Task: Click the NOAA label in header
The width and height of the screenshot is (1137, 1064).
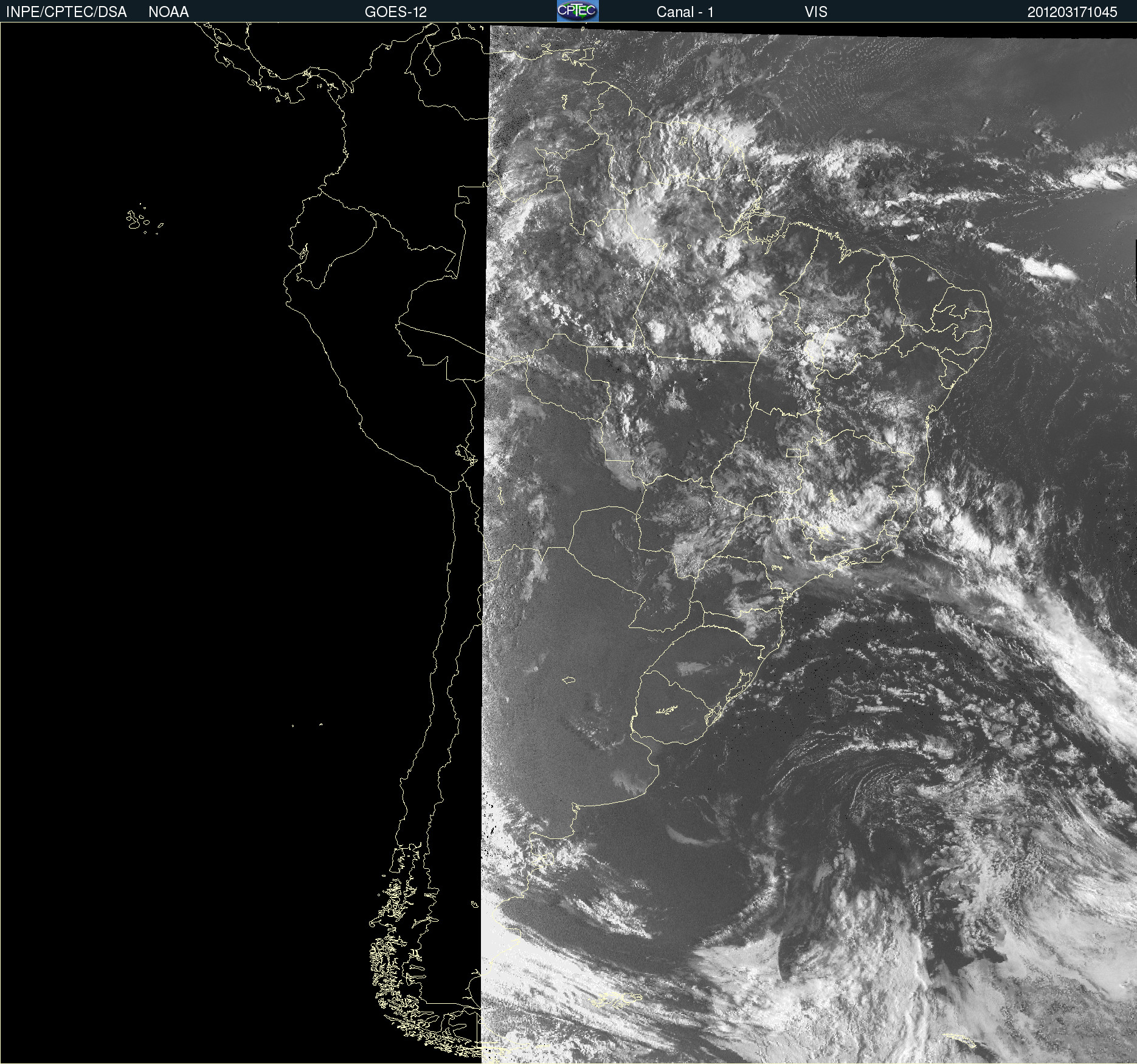Action: tap(168, 12)
